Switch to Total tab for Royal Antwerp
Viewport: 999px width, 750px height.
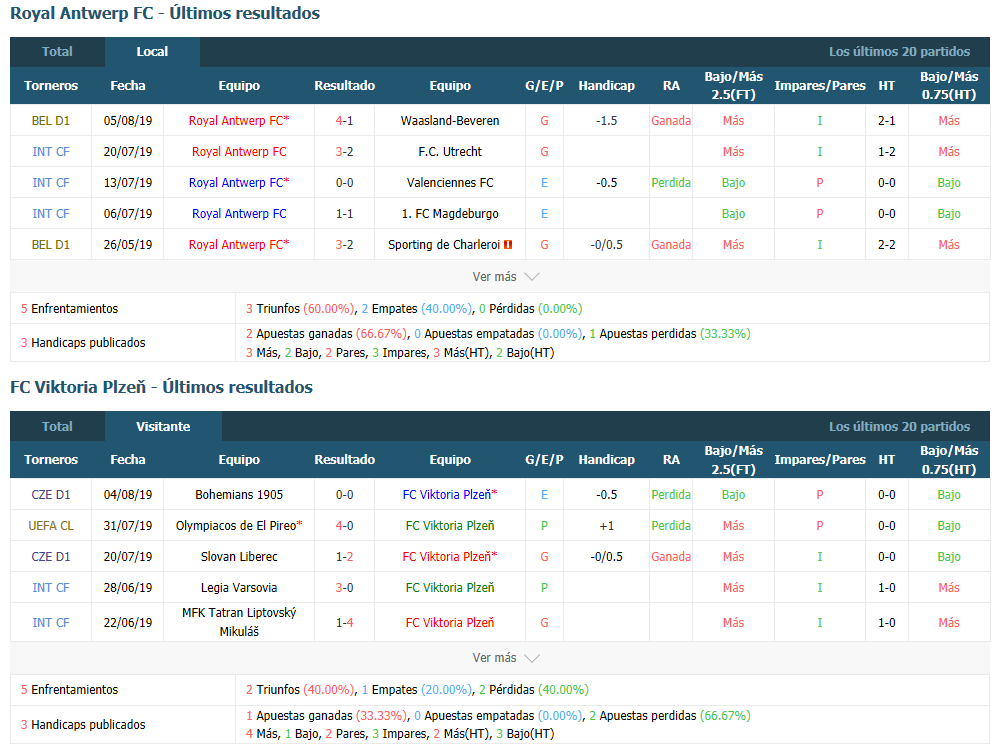pyautogui.click(x=57, y=52)
